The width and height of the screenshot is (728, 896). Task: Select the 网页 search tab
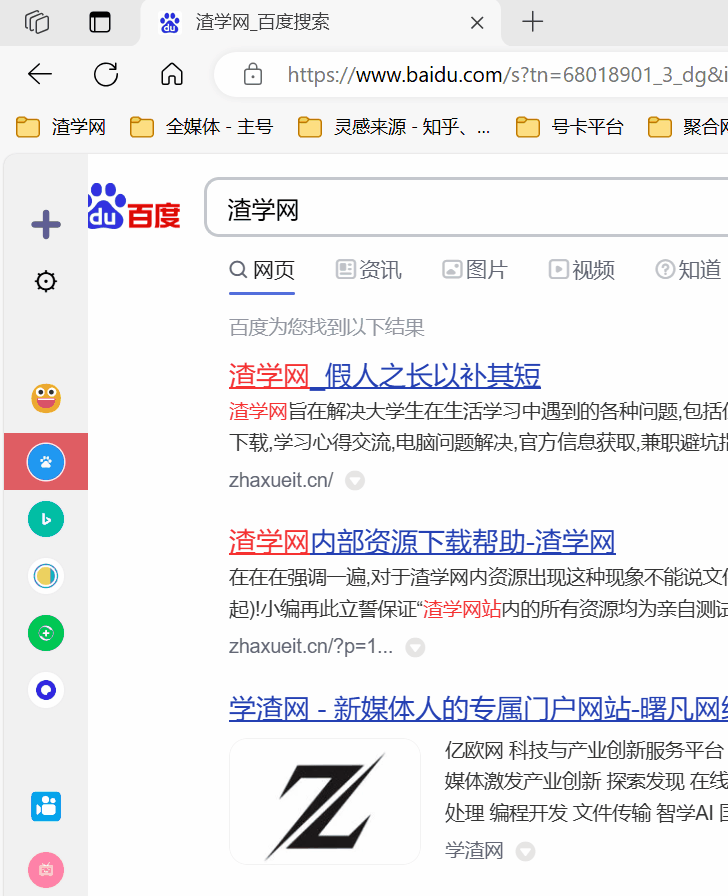pyautogui.click(x=262, y=270)
